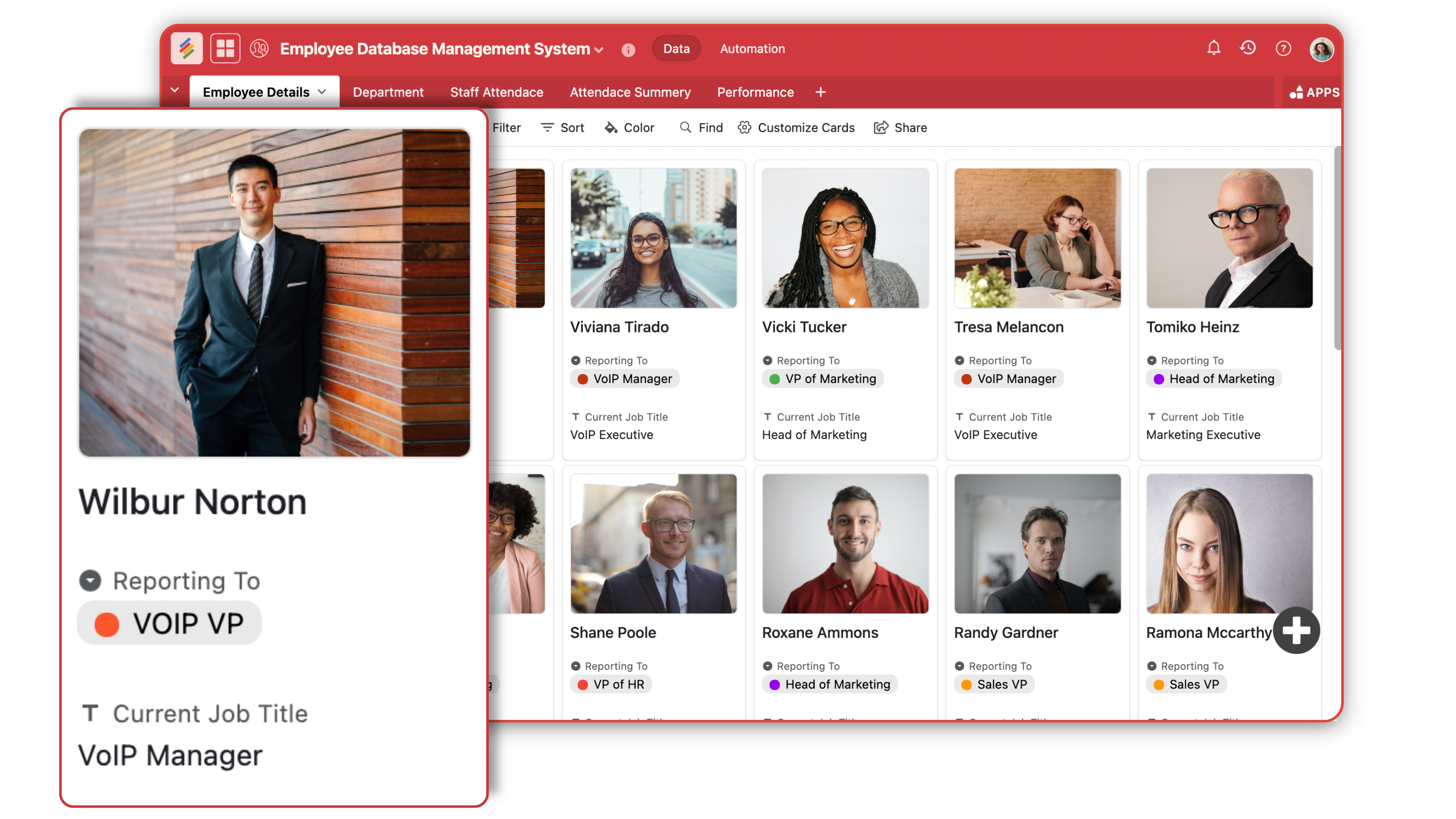Open the Color options in the toolbar
This screenshot has height=819, width=1456.
[x=629, y=128]
